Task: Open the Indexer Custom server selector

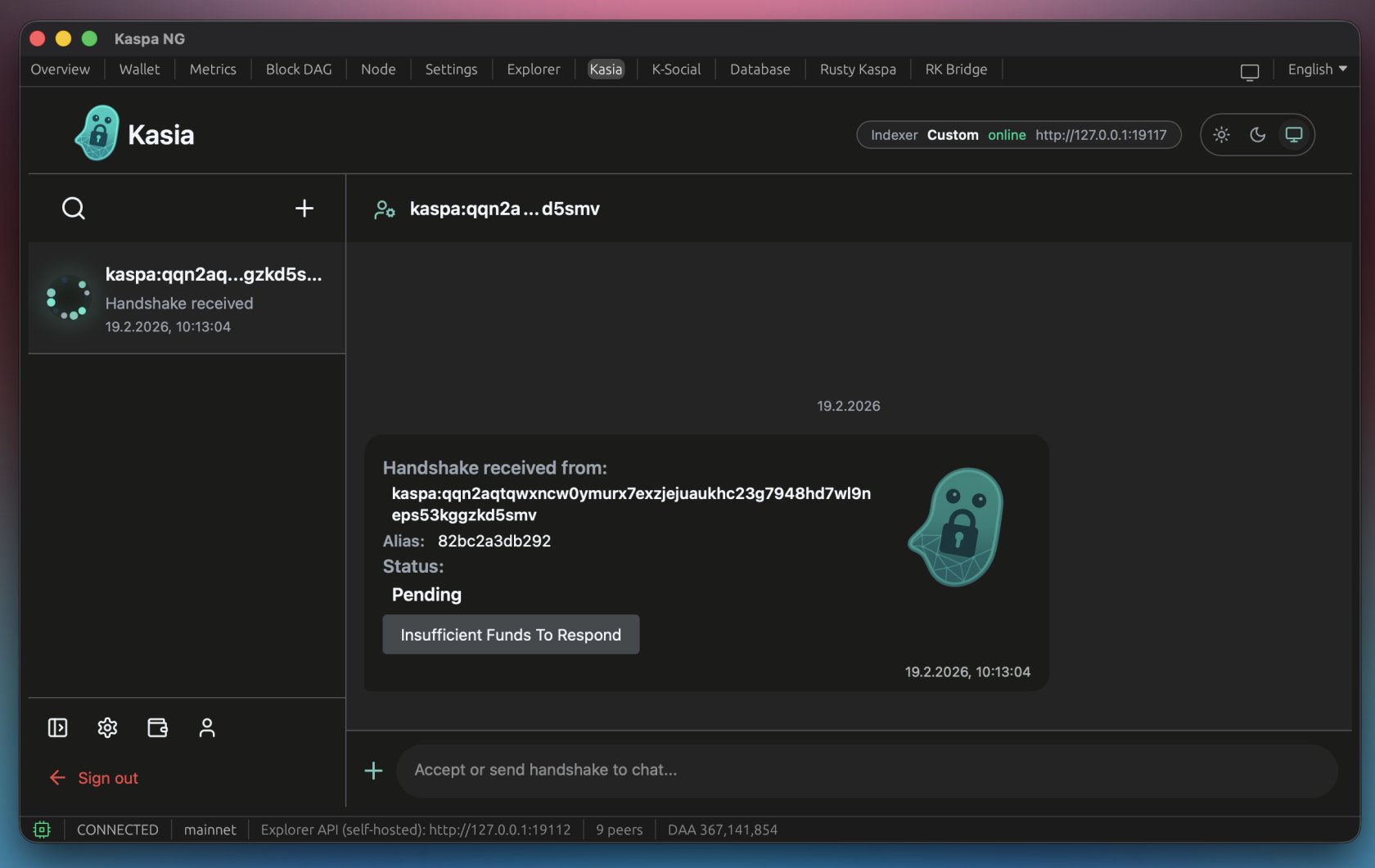Action: click(1018, 135)
